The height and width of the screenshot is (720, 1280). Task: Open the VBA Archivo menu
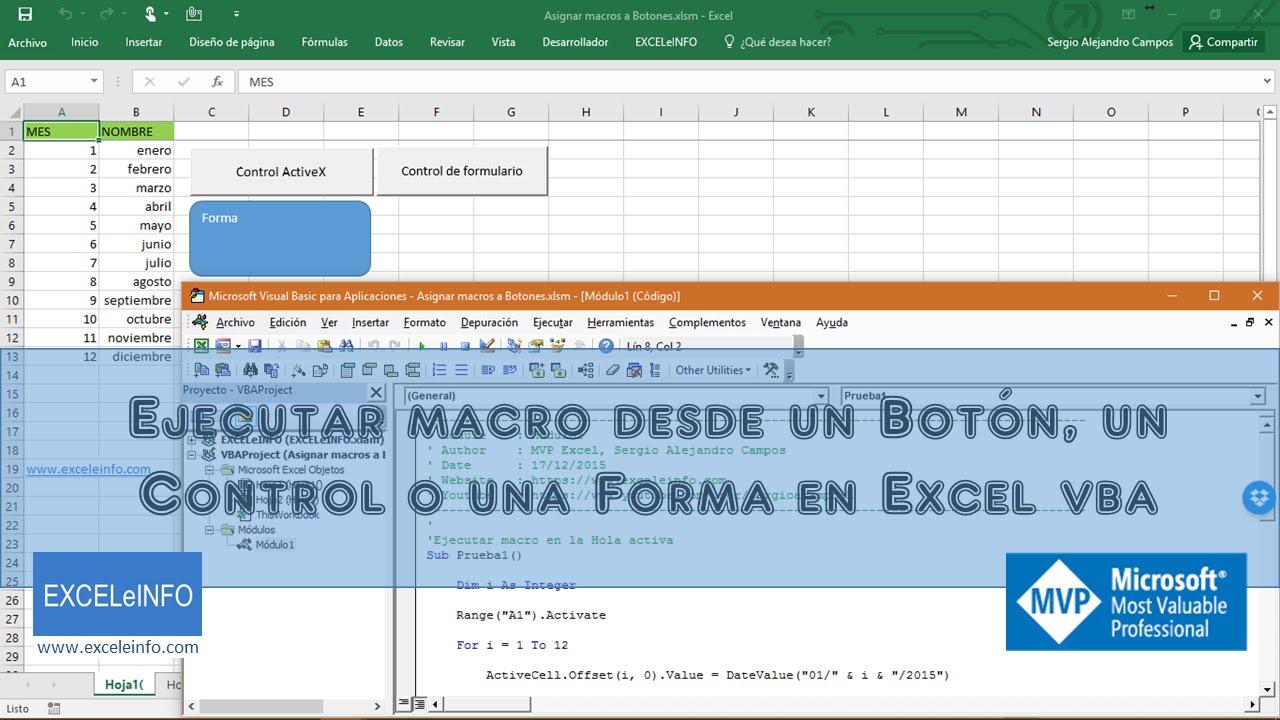(235, 322)
